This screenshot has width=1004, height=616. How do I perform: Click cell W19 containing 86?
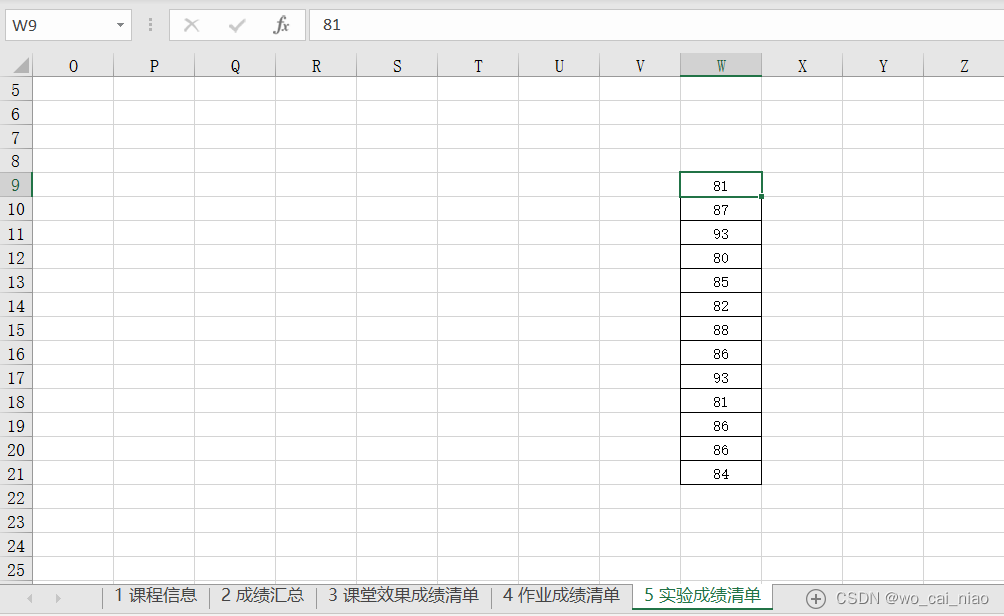pos(721,425)
